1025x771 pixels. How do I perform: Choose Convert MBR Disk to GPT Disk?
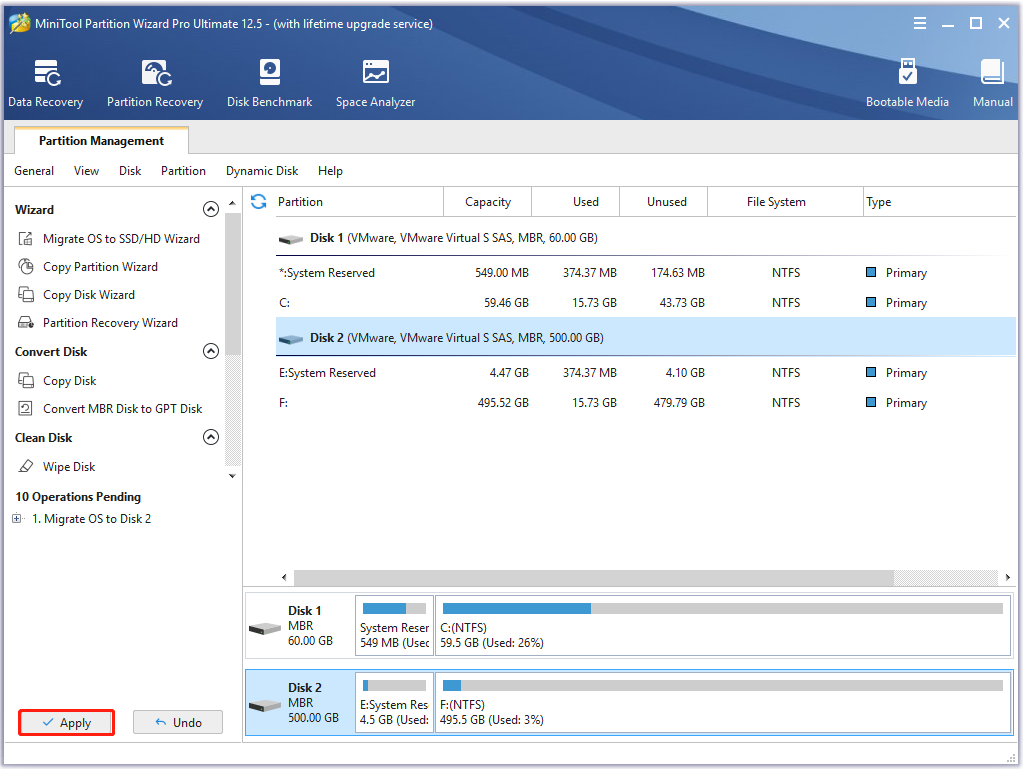pyautogui.click(x=123, y=409)
